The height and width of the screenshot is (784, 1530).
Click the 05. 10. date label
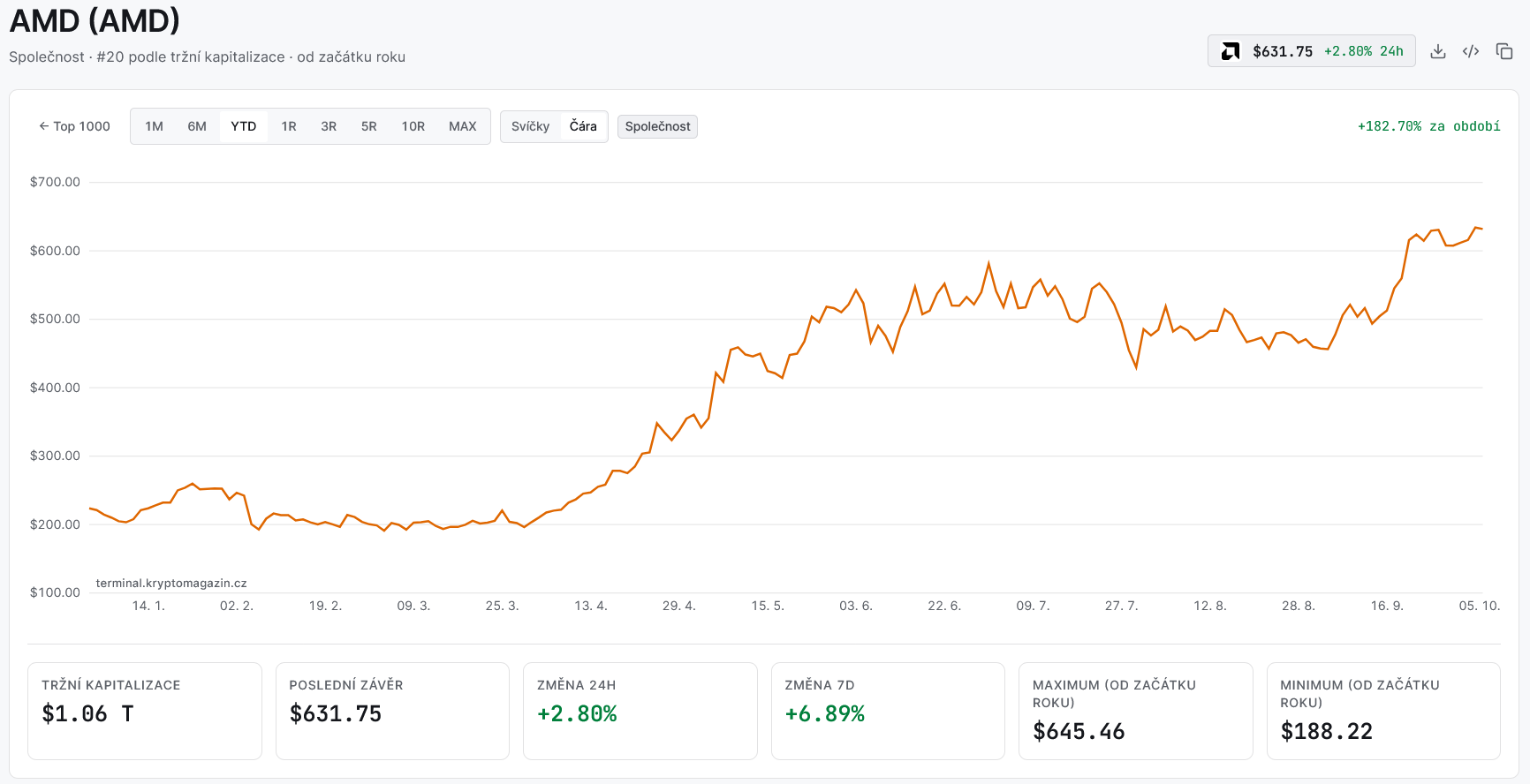pos(1480,606)
